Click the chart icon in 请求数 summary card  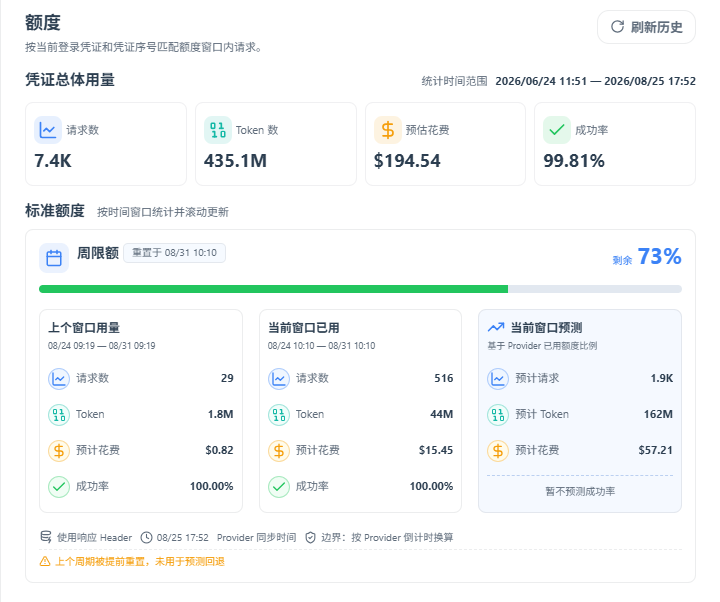(x=48, y=130)
